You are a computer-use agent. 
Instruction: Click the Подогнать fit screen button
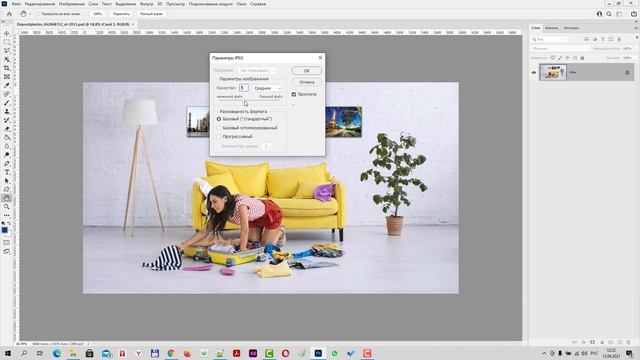[x=121, y=14]
